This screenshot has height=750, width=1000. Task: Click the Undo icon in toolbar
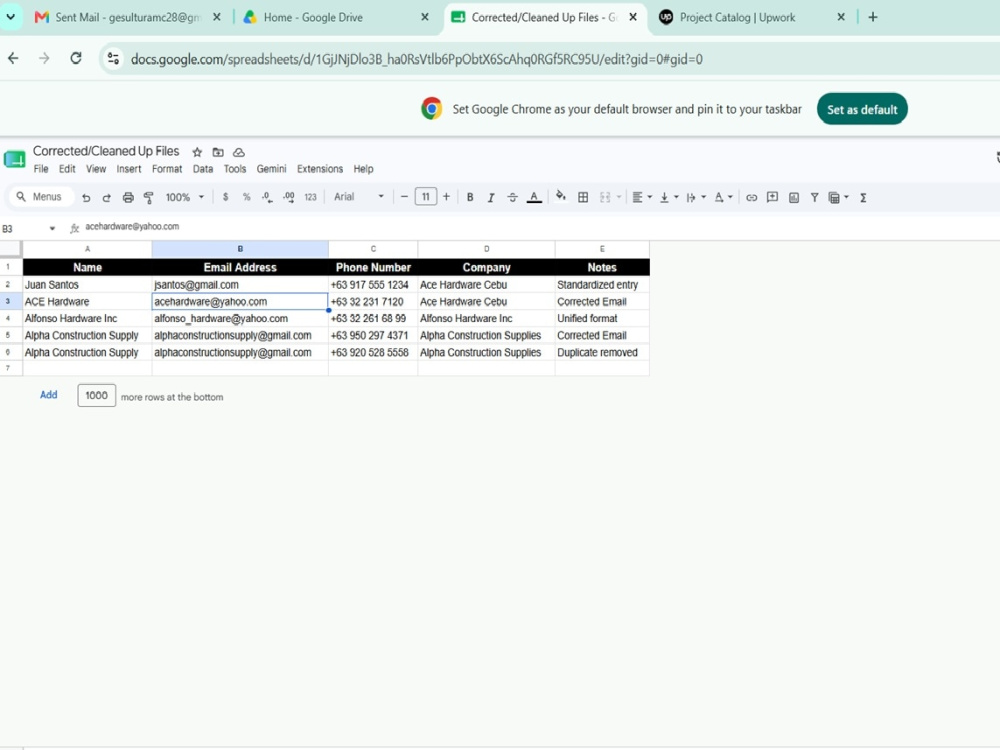pos(86,198)
